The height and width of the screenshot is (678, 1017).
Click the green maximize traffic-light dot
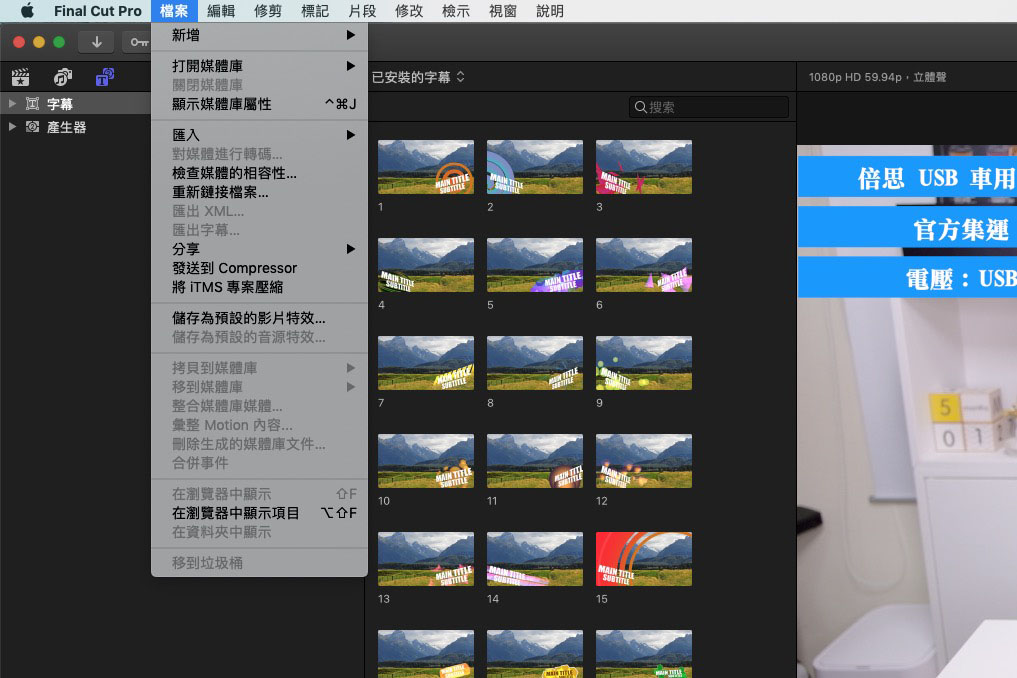pos(59,41)
